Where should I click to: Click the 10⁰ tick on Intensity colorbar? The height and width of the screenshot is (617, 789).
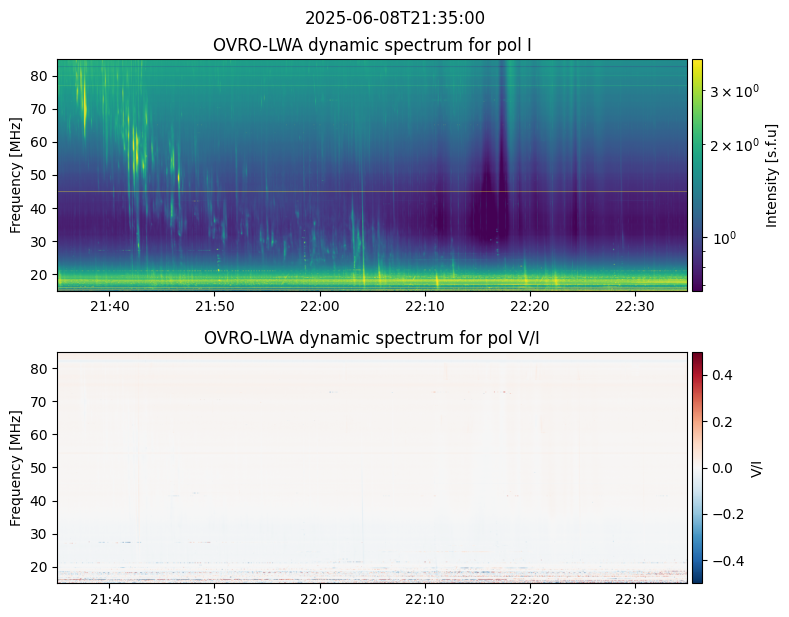[x=724, y=240]
